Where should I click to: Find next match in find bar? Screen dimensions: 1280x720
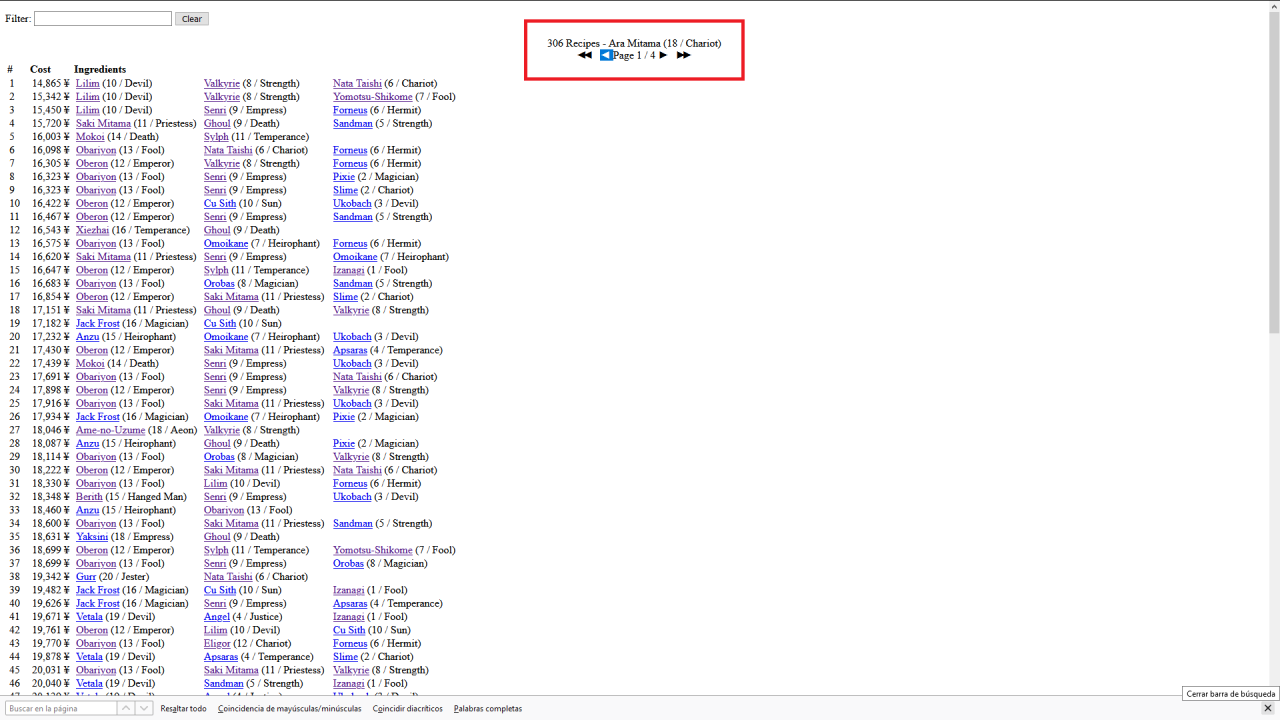144,708
